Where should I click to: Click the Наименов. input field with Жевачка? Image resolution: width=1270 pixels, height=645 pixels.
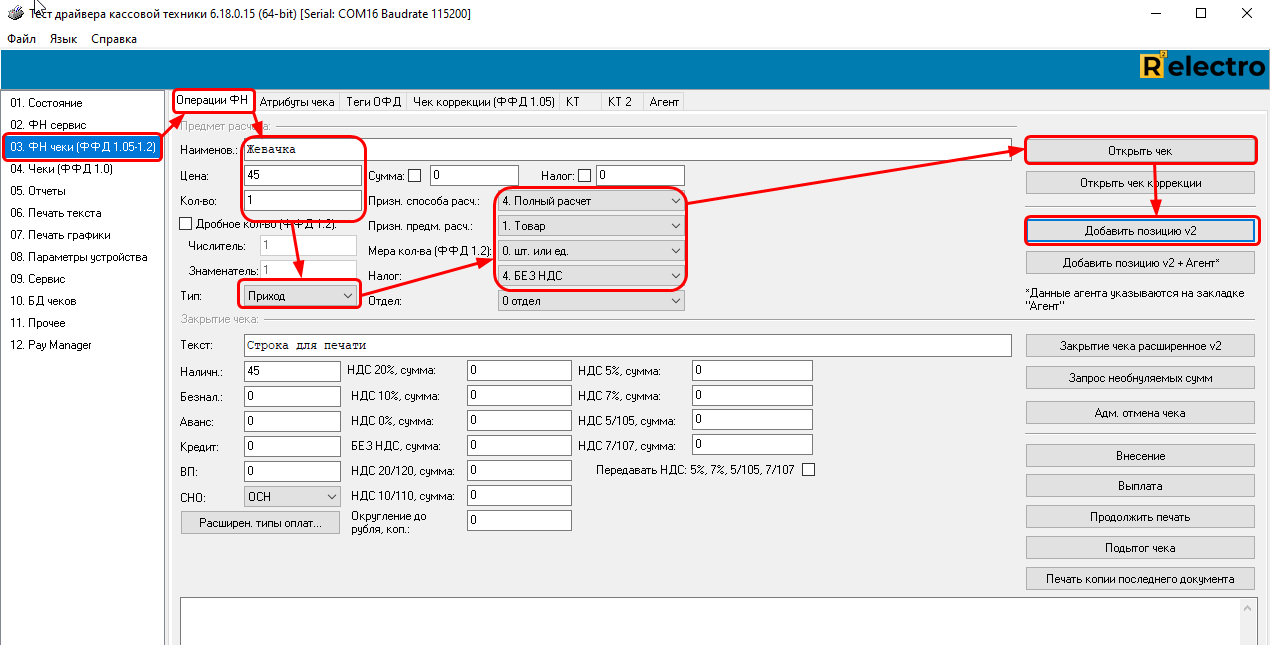[627, 149]
